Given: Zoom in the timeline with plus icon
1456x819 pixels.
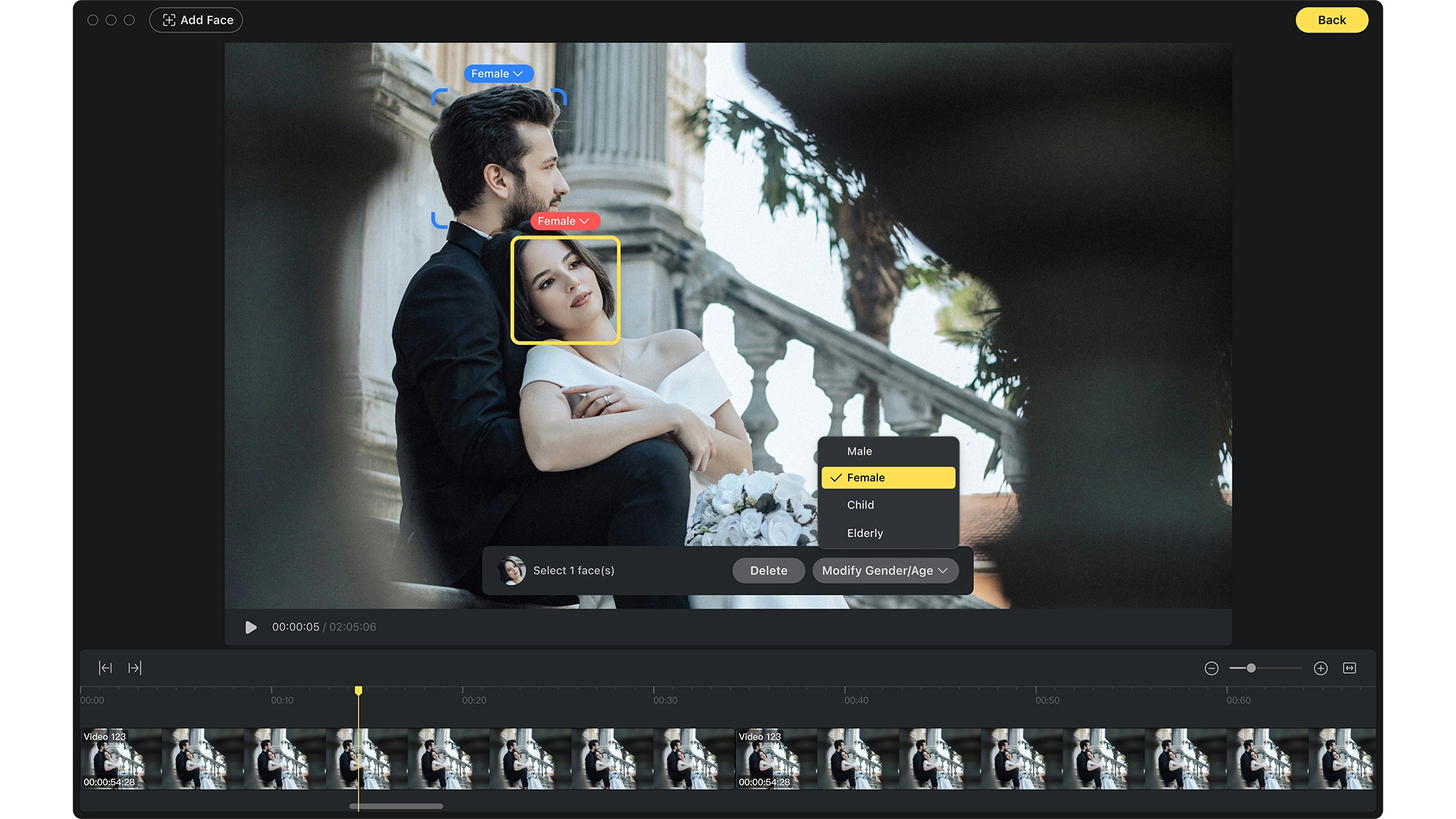Looking at the screenshot, I should (1321, 668).
